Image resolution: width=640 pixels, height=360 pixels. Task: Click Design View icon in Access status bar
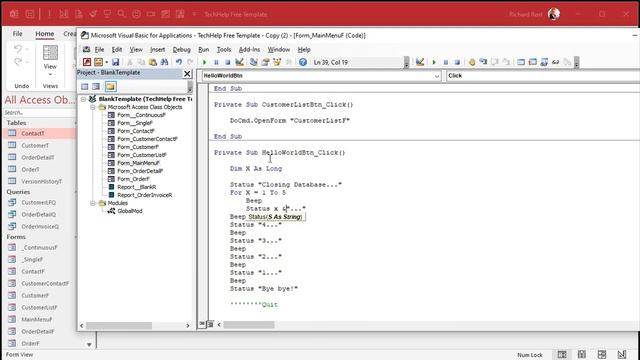(622, 354)
